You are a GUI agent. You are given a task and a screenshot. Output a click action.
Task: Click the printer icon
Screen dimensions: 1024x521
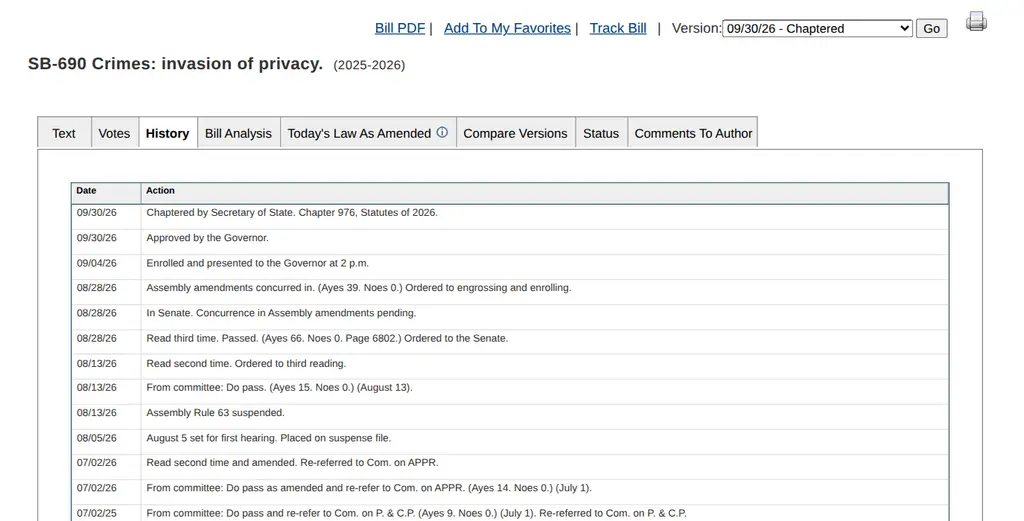(x=976, y=22)
